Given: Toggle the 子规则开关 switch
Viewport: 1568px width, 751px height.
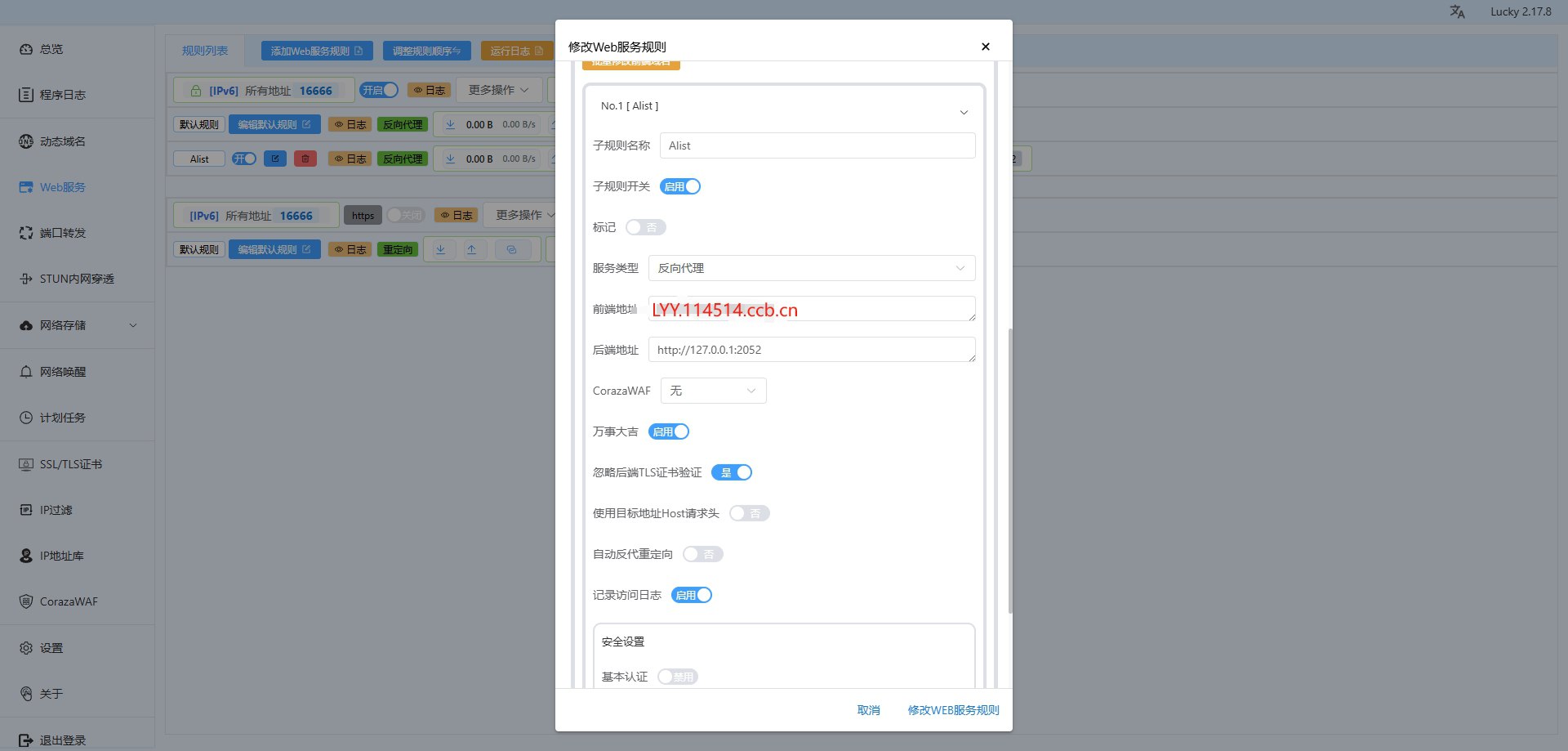Looking at the screenshot, I should pyautogui.click(x=680, y=186).
